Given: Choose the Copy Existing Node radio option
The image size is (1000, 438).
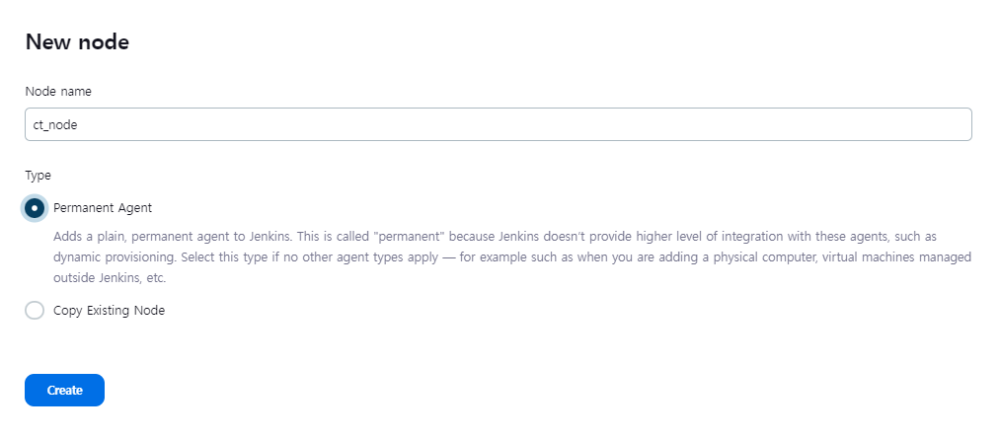Looking at the screenshot, I should (x=35, y=310).
